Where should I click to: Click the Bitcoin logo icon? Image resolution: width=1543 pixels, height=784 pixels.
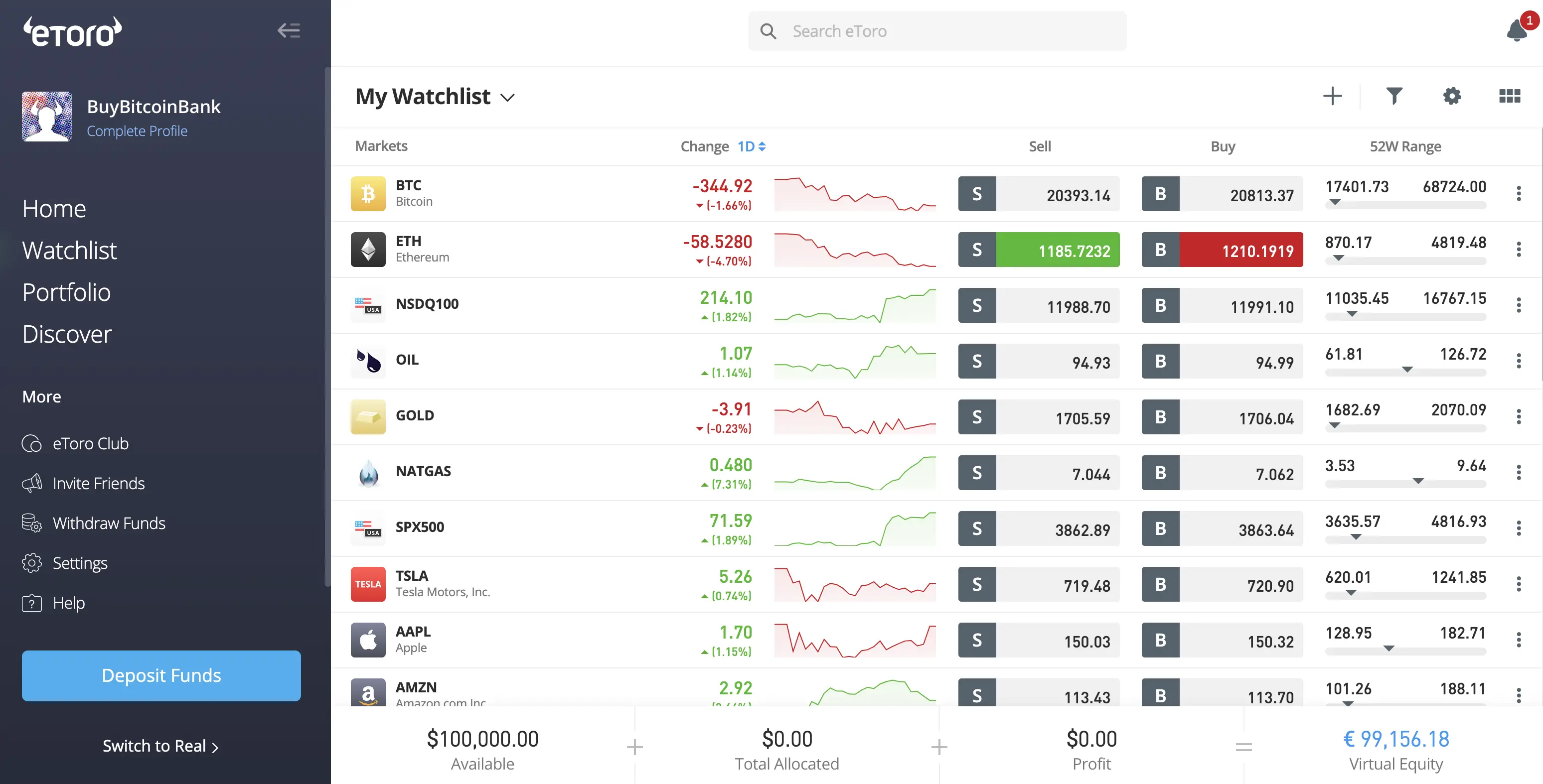click(368, 193)
